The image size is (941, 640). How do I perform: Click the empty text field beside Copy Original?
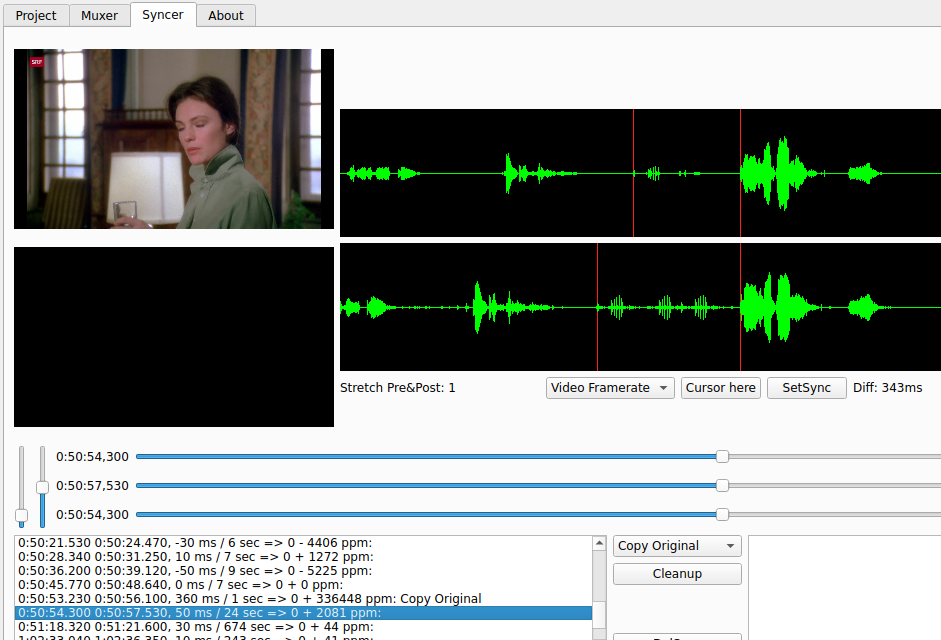pyautogui.click(x=844, y=588)
